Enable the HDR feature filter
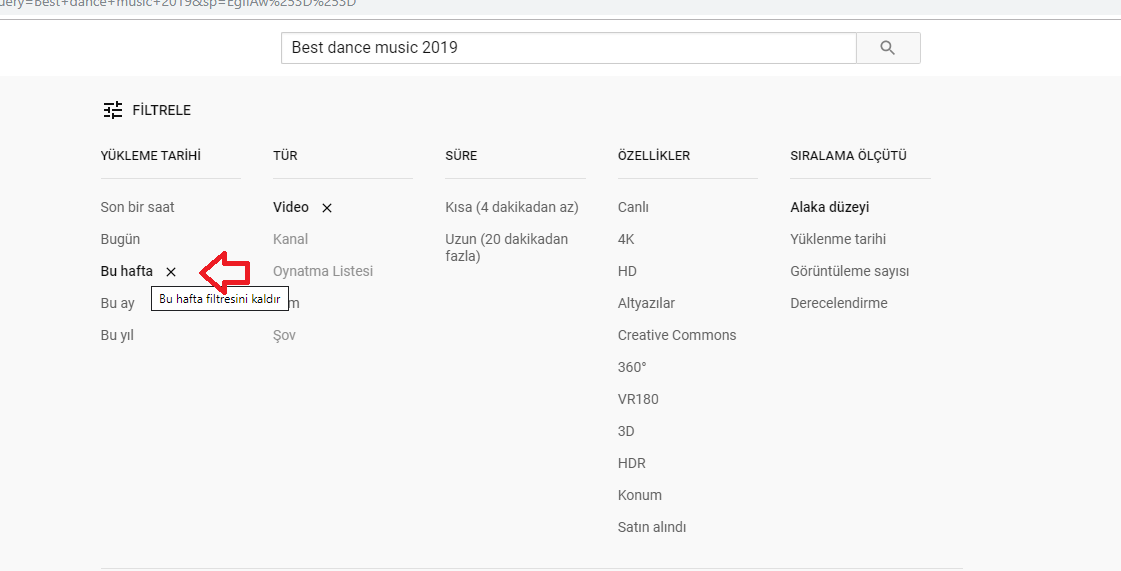Image resolution: width=1121 pixels, height=571 pixels. 632,463
